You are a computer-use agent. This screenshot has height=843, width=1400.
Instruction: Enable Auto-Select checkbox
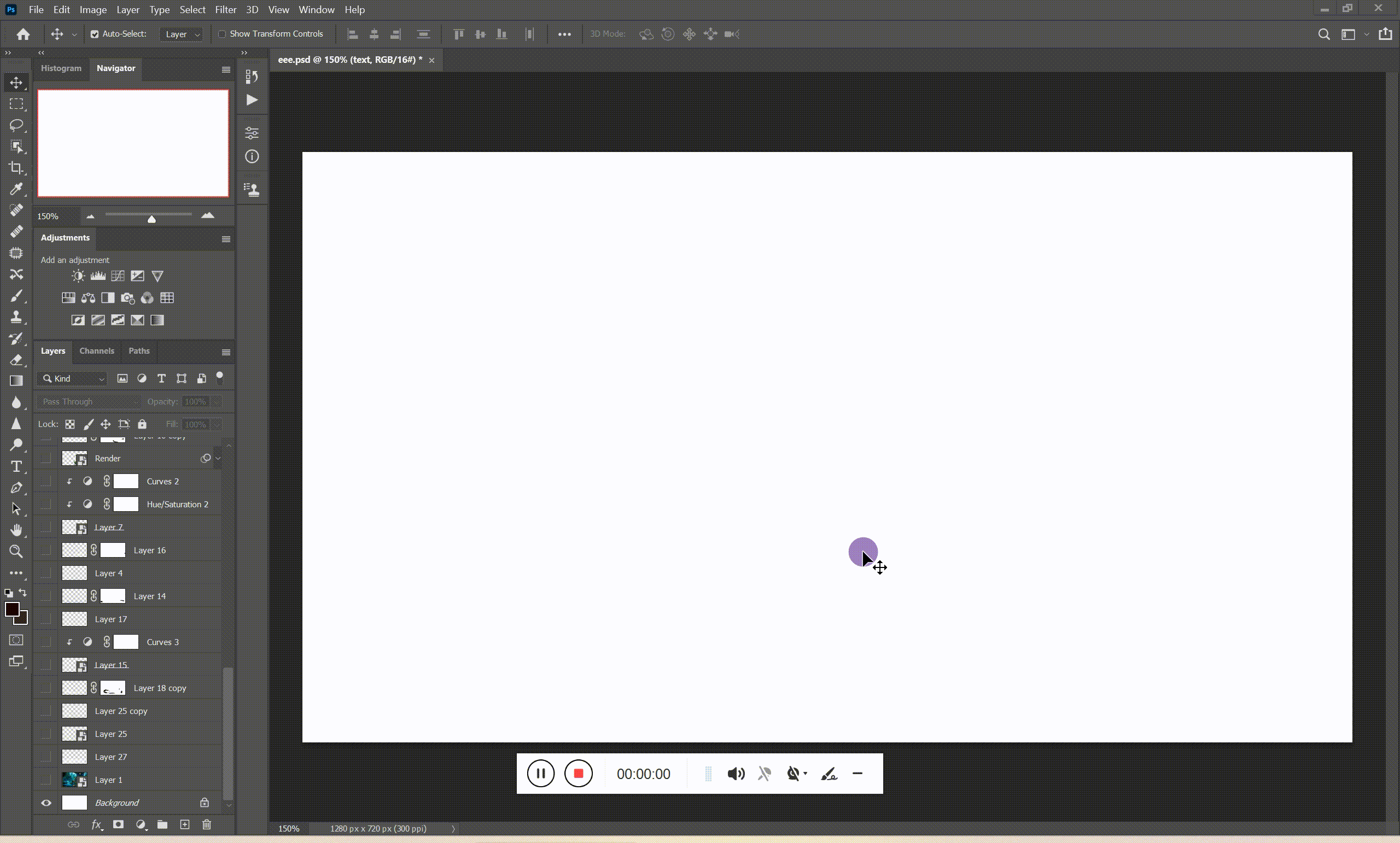[x=94, y=34]
